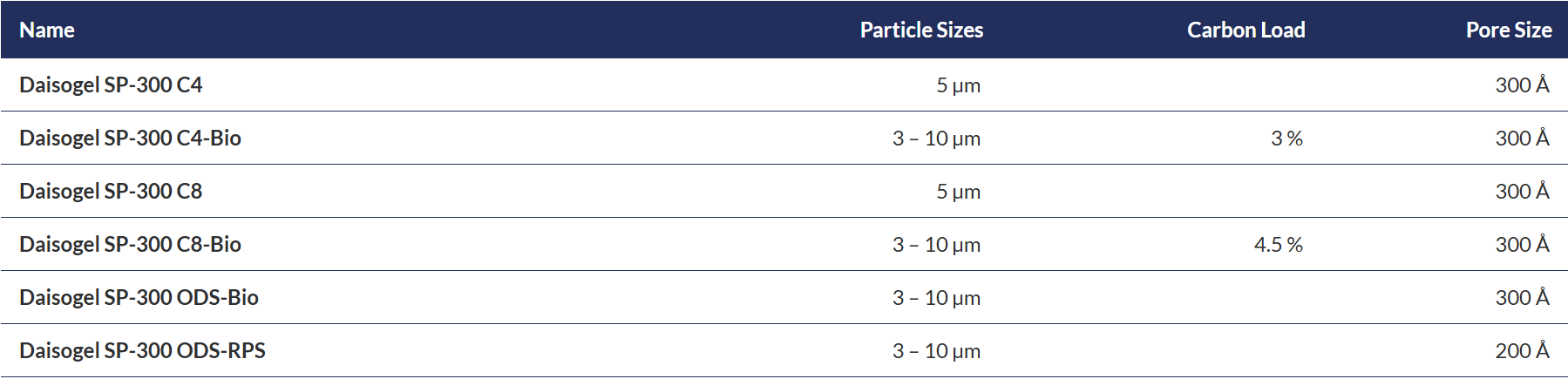Select the 3 % carbon load cell

pos(1286,138)
